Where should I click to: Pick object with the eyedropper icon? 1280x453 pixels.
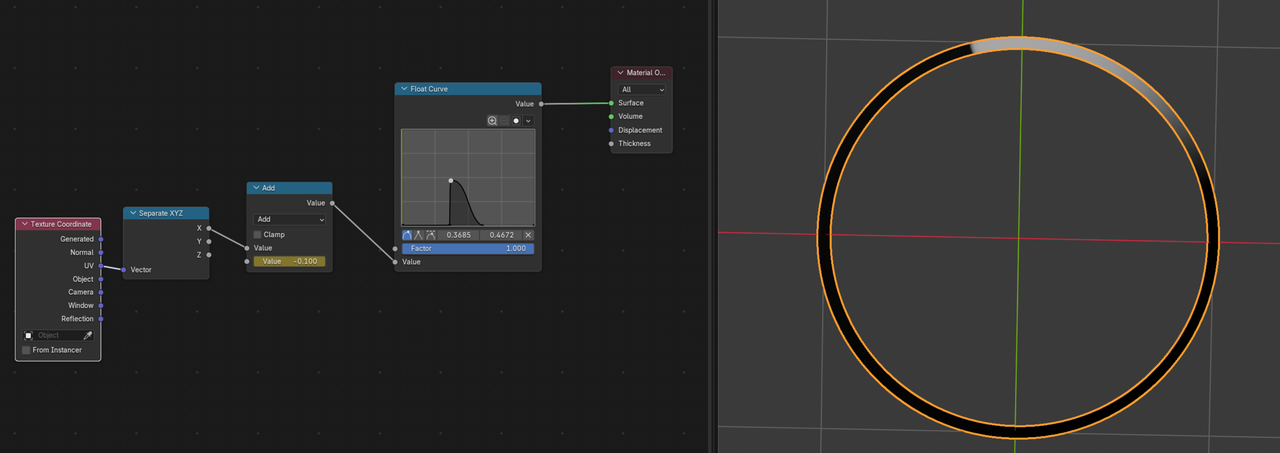pos(88,335)
